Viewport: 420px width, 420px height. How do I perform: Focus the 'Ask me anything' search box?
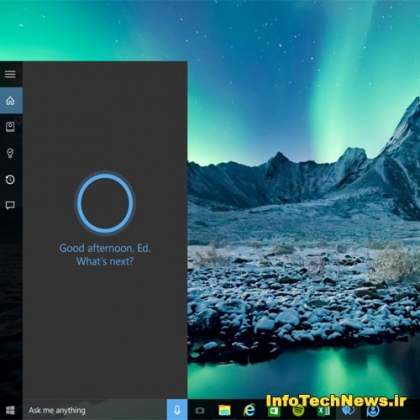coord(95,410)
